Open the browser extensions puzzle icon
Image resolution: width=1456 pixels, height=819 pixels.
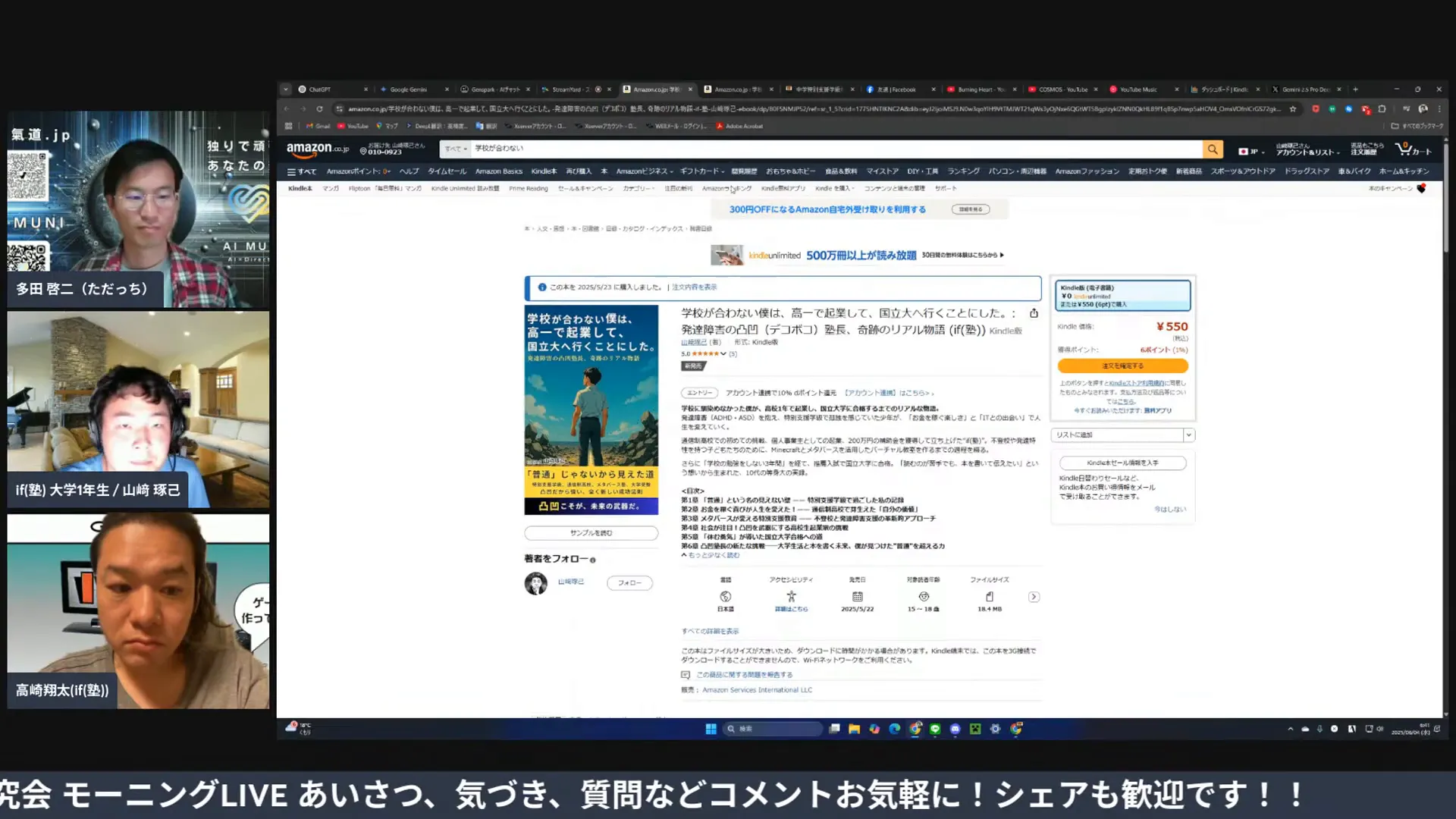(1382, 109)
